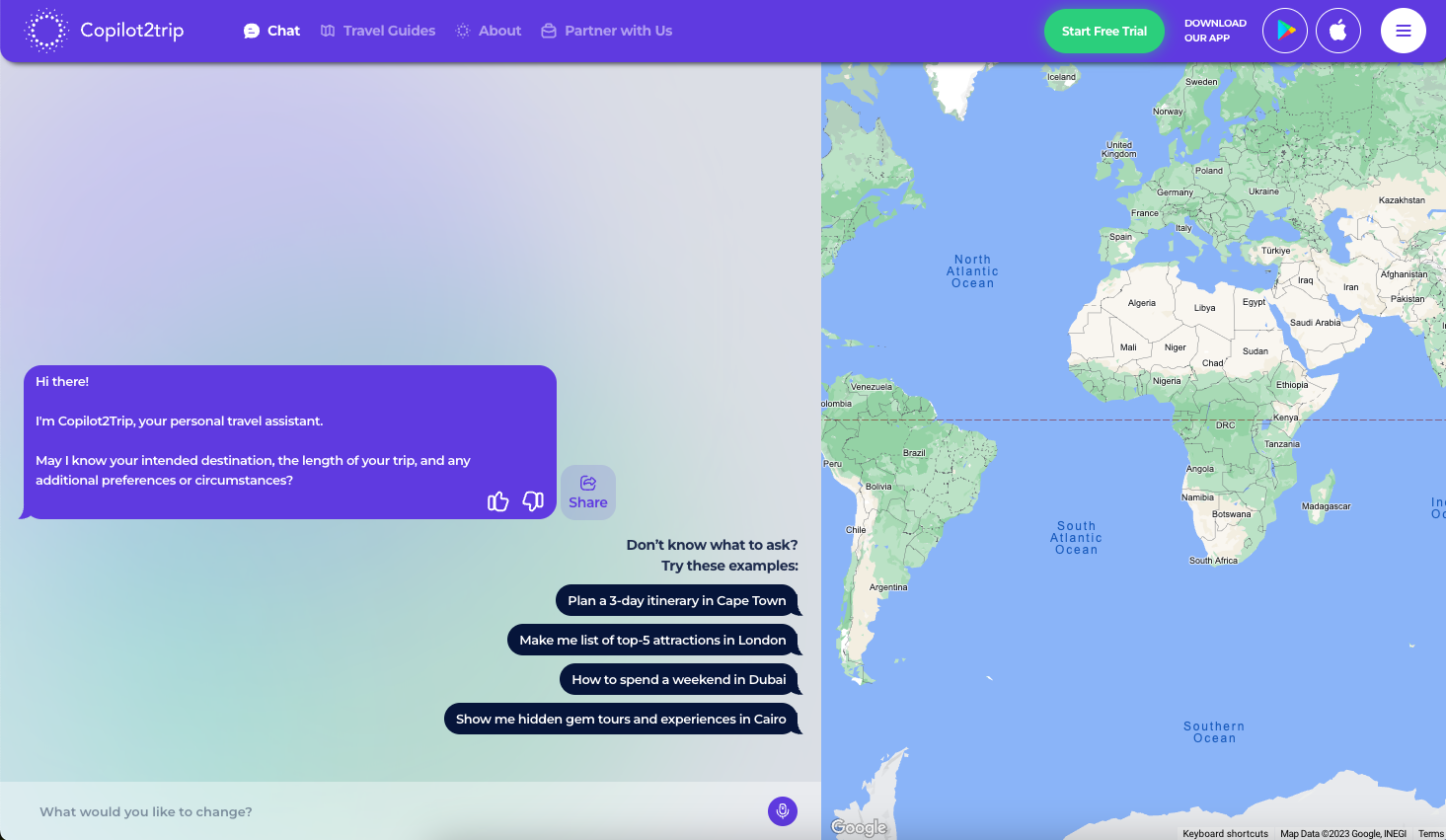Open the Google Play download icon

pyautogui.click(x=1285, y=31)
